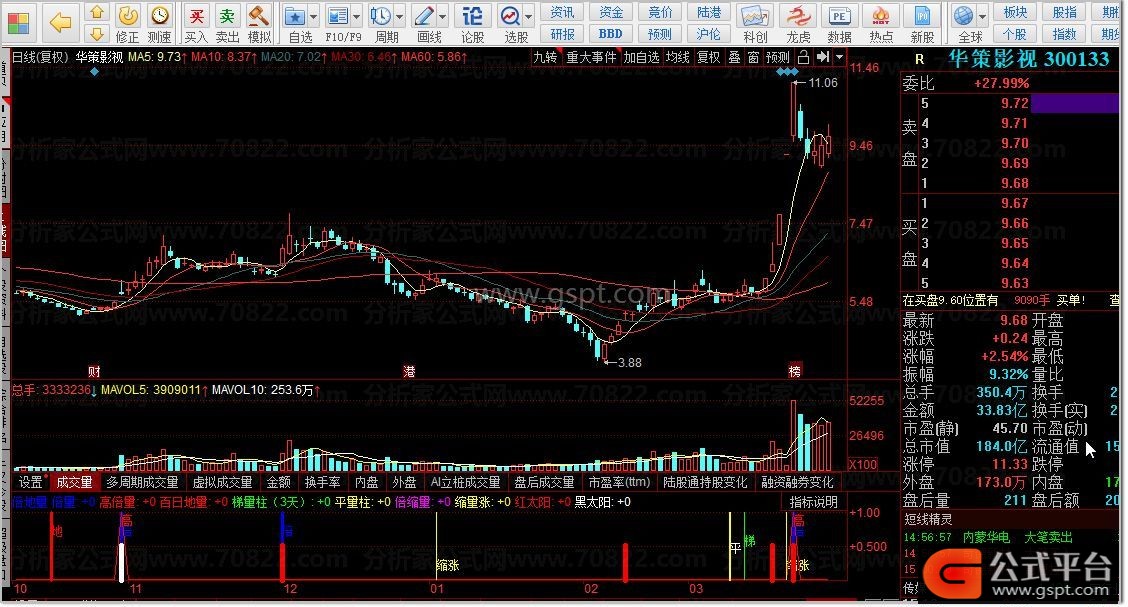The width and height of the screenshot is (1128, 607).
Task: Open the 新股 IPO icon
Action: coord(922,16)
